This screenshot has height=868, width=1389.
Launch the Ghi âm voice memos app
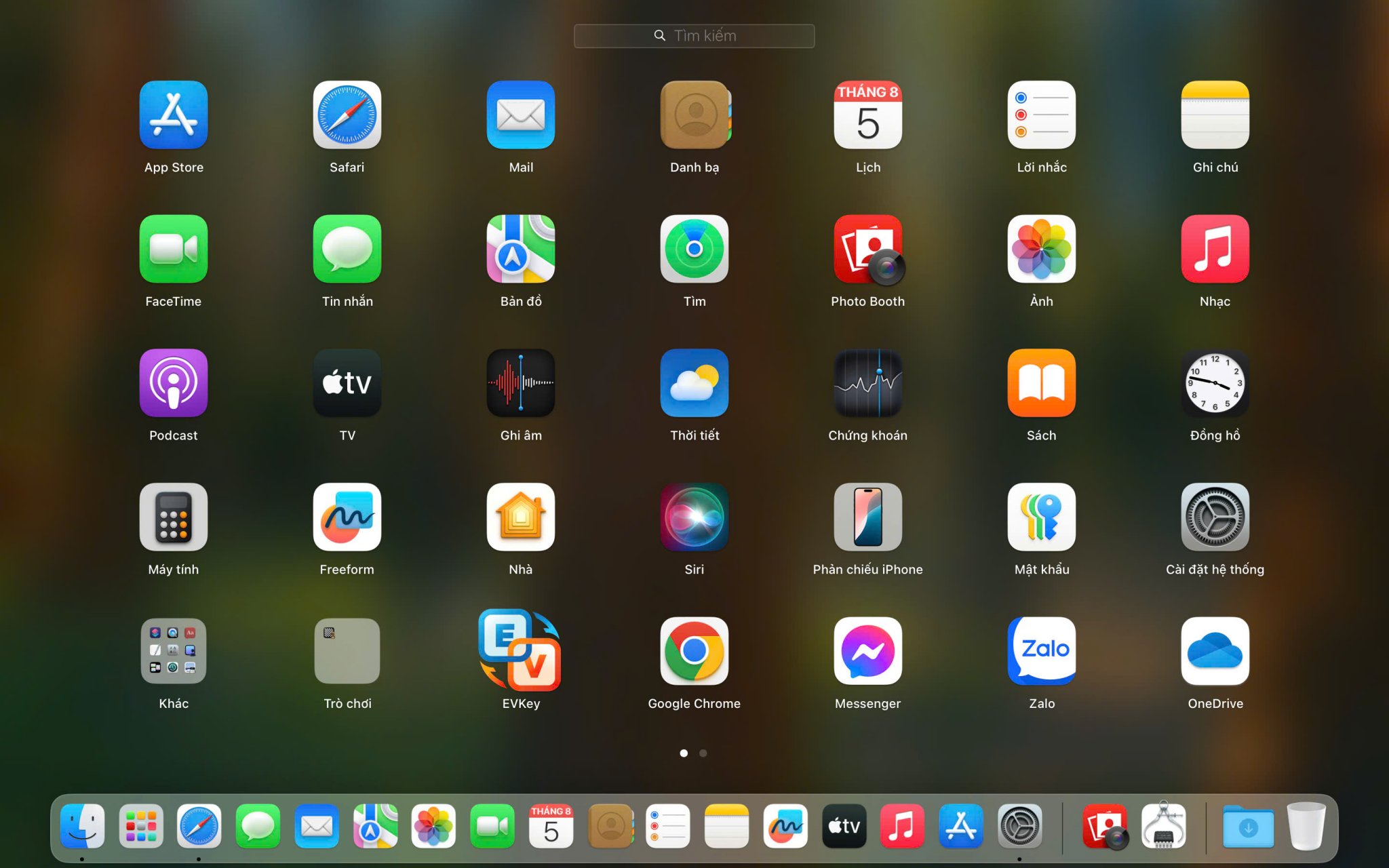tap(520, 383)
